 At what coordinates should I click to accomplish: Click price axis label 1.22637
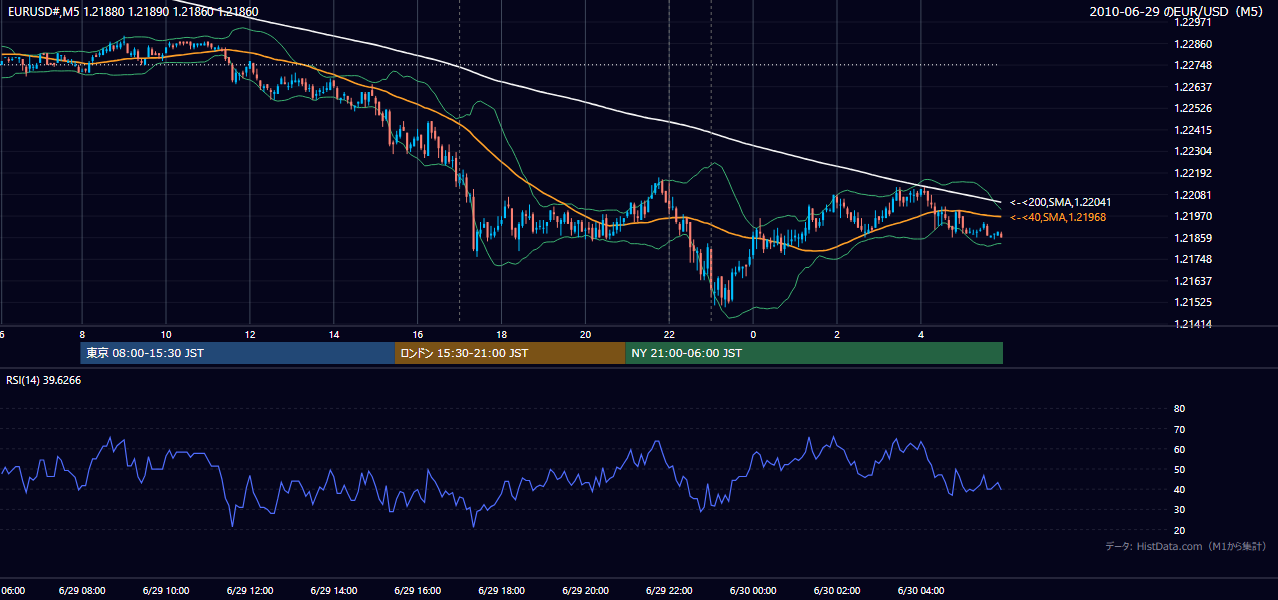1194,87
